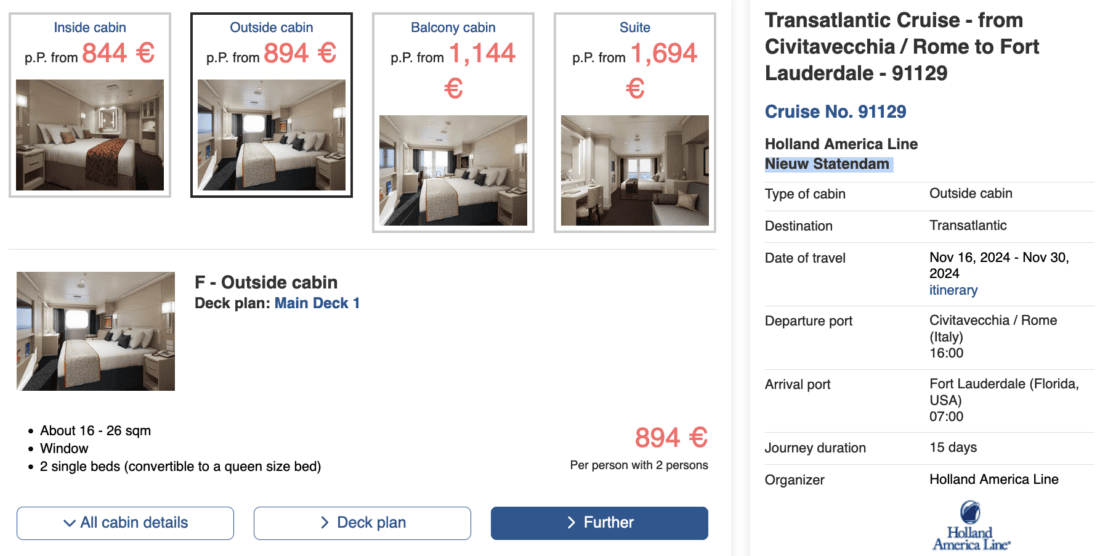This screenshot has width=1100, height=556.
Task: Click the highlighted Nieuw Statendam ship name
Action: click(827, 164)
